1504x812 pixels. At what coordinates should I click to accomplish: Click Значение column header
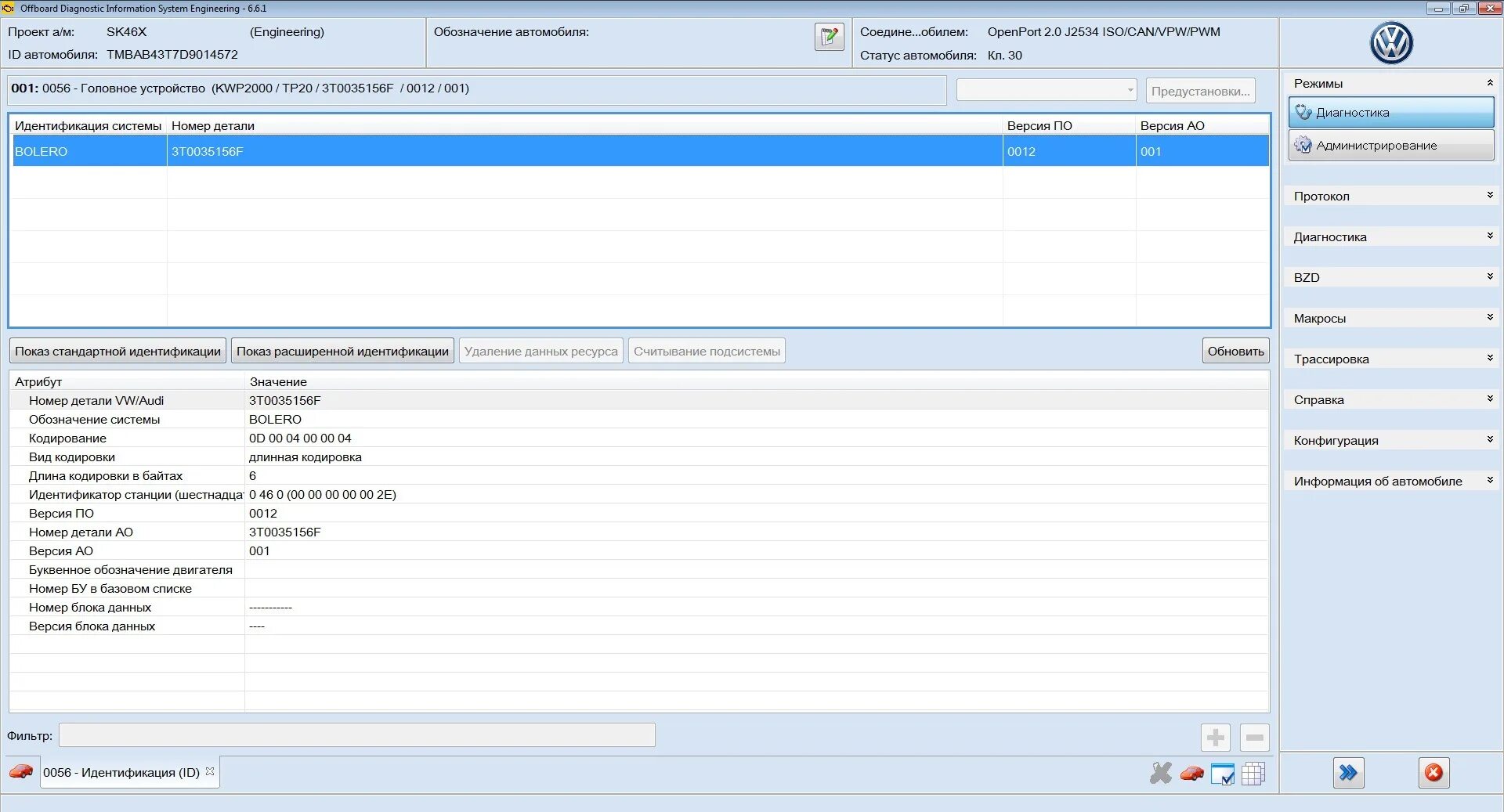tap(757, 381)
